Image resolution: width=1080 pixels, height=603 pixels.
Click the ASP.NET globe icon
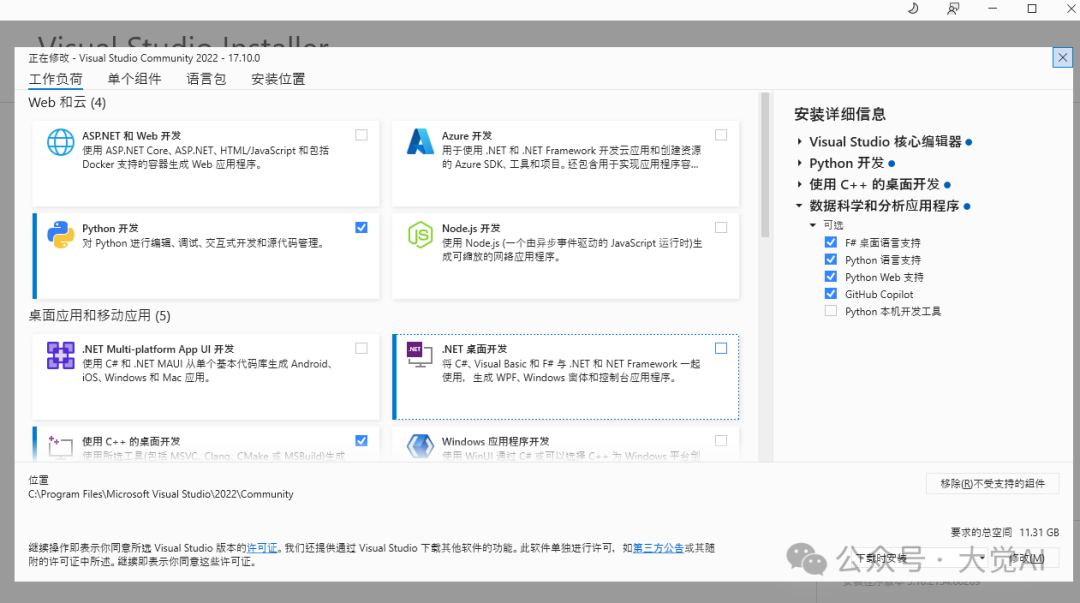tap(61, 143)
